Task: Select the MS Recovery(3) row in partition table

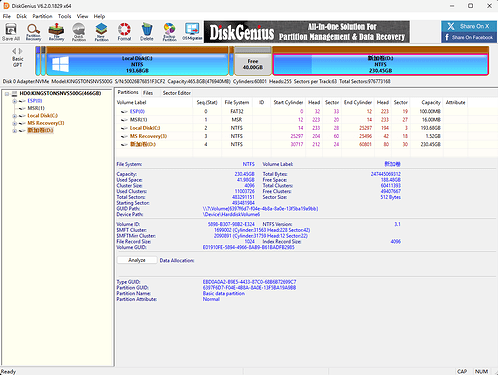Action: point(307,136)
